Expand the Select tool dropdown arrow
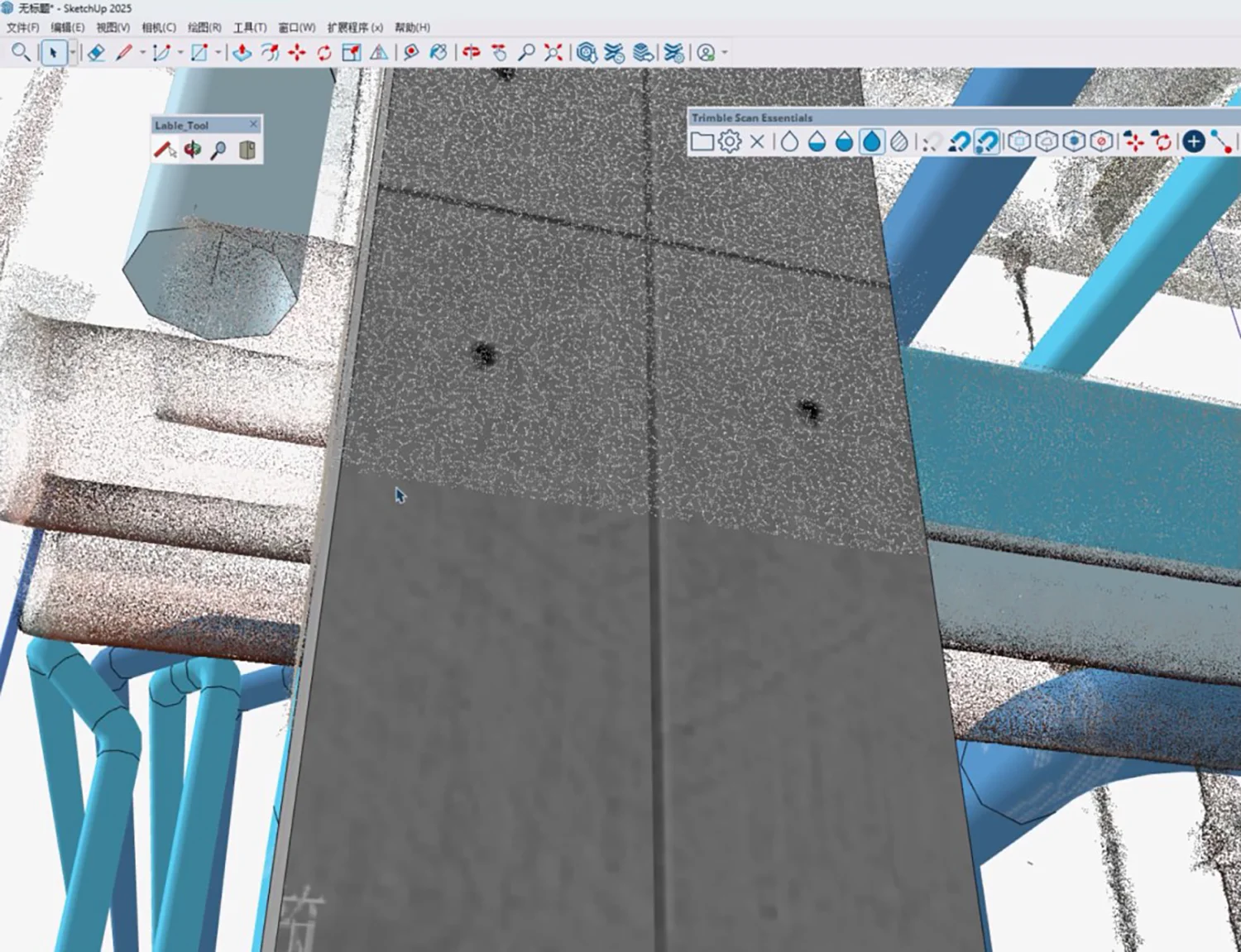Viewport: 1241px width, 952px height. click(73, 53)
